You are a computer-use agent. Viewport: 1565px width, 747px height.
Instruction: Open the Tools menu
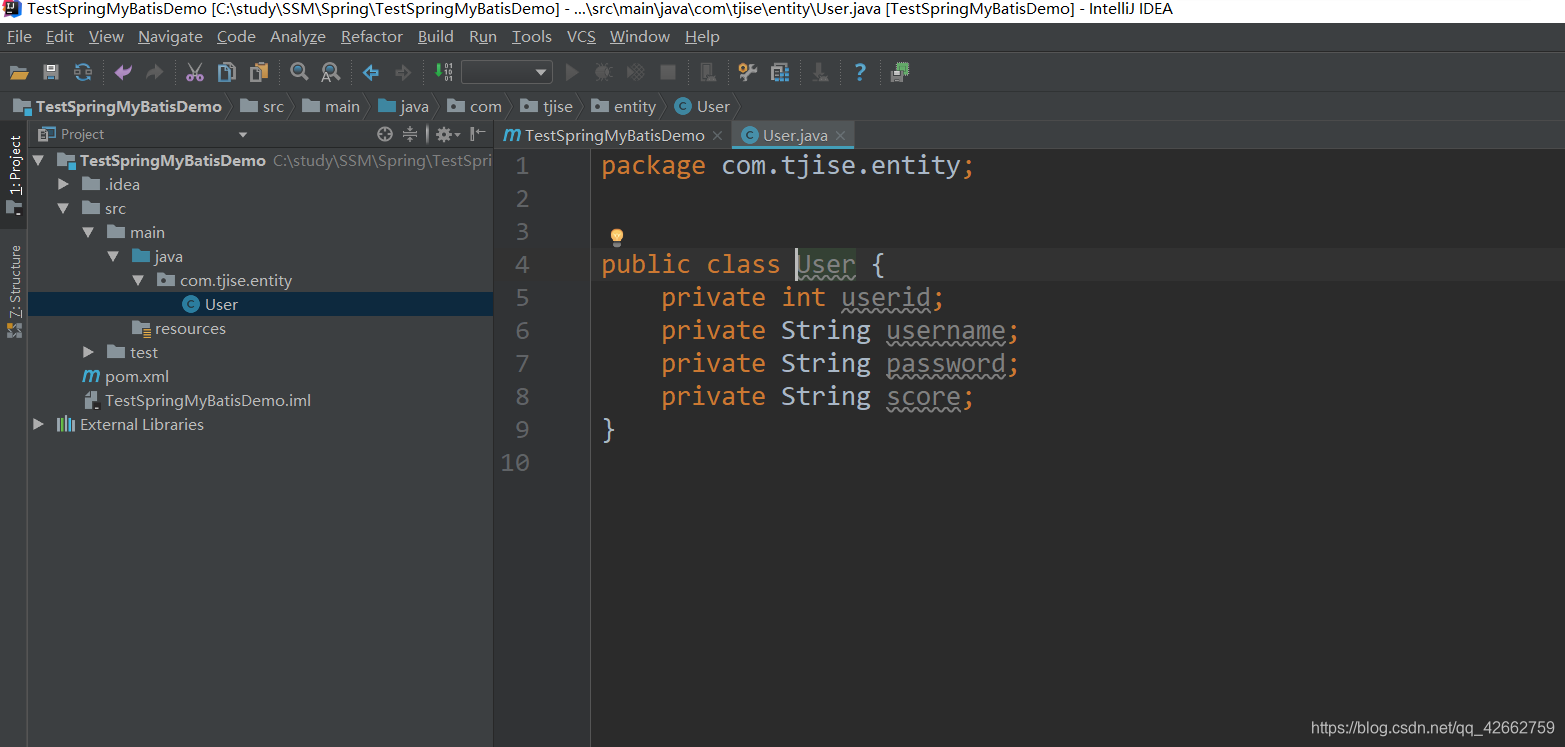[532, 37]
